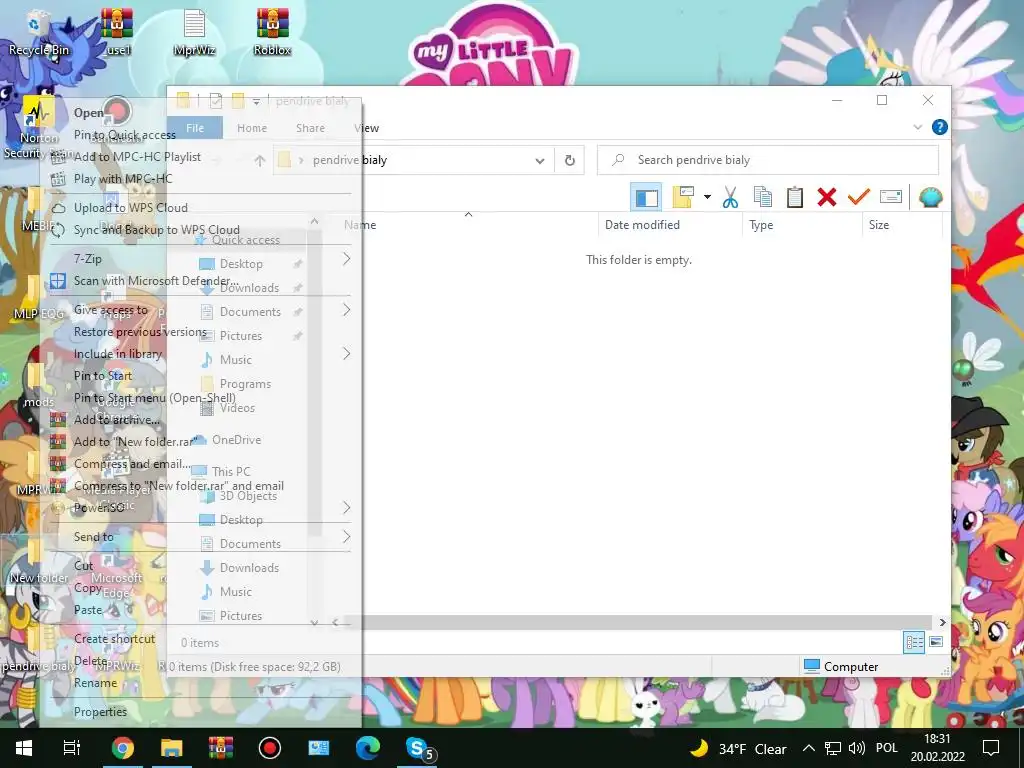The width and height of the screenshot is (1024, 768).
Task: Open the address bar history dropdown
Action: (x=539, y=161)
